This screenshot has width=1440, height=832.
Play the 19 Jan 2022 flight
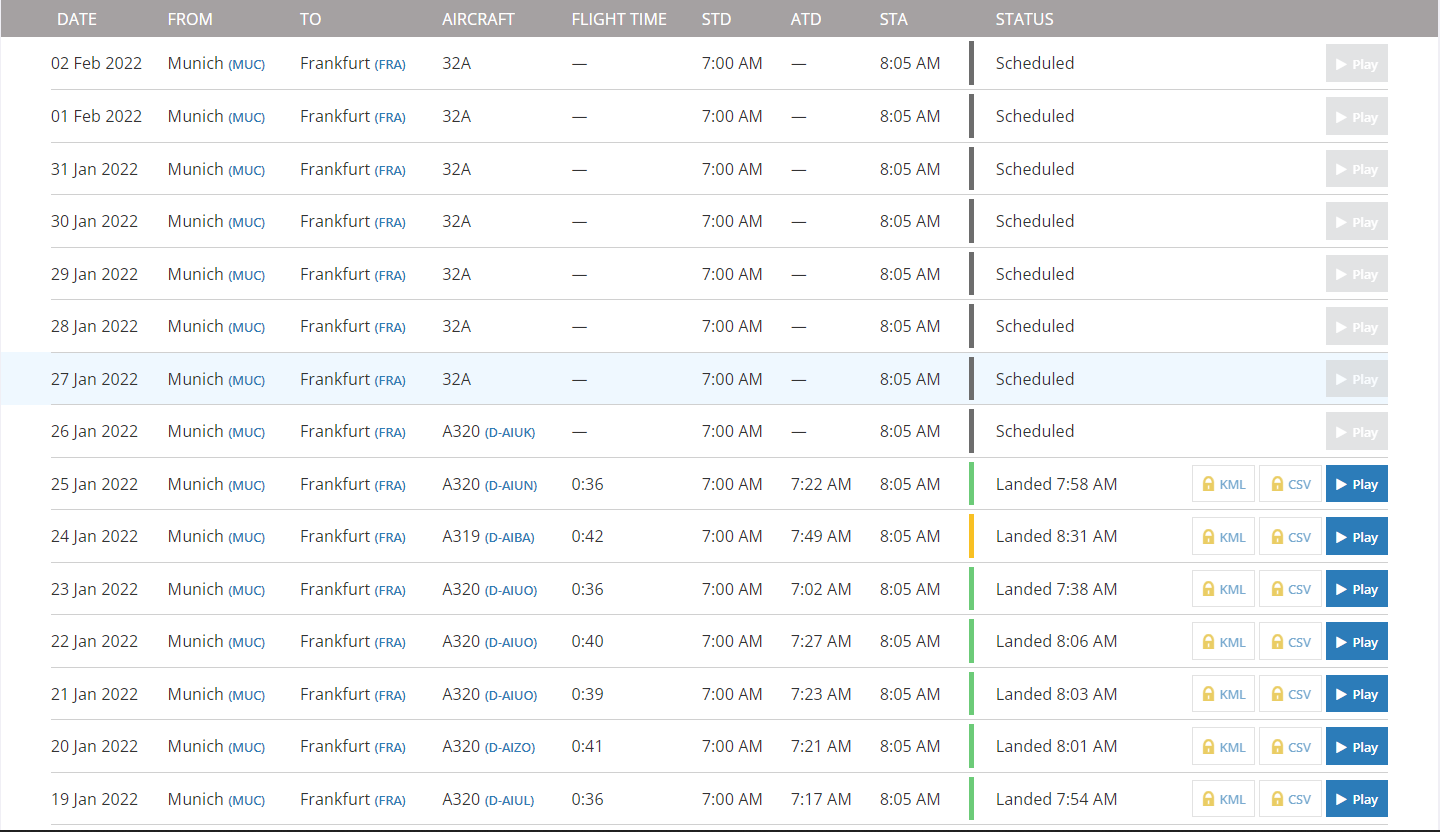pos(1356,799)
